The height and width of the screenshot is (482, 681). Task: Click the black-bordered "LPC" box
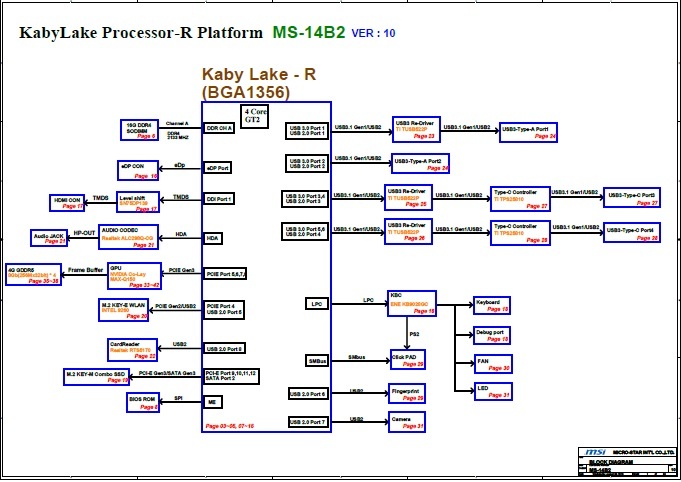coord(317,304)
